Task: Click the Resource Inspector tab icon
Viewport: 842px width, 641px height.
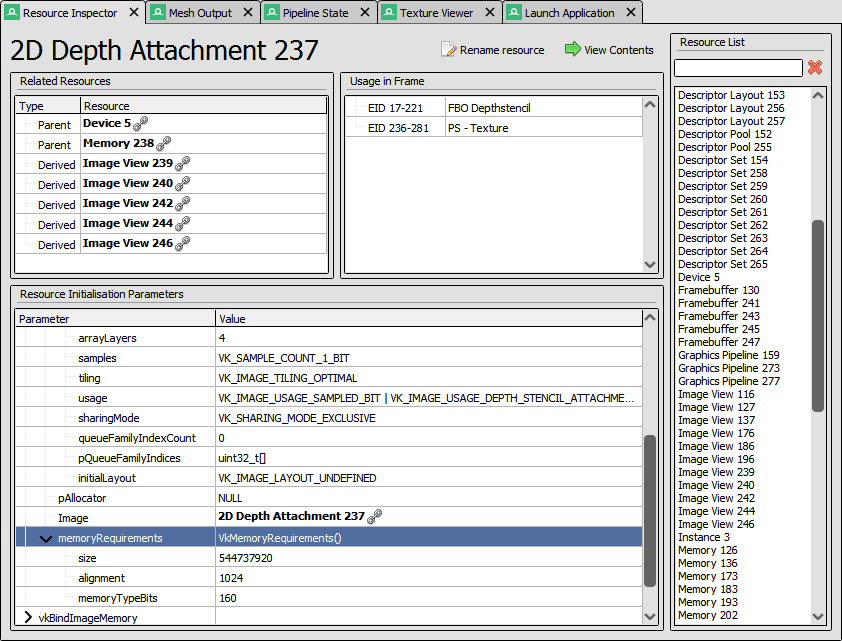Action: pyautogui.click(x=12, y=12)
